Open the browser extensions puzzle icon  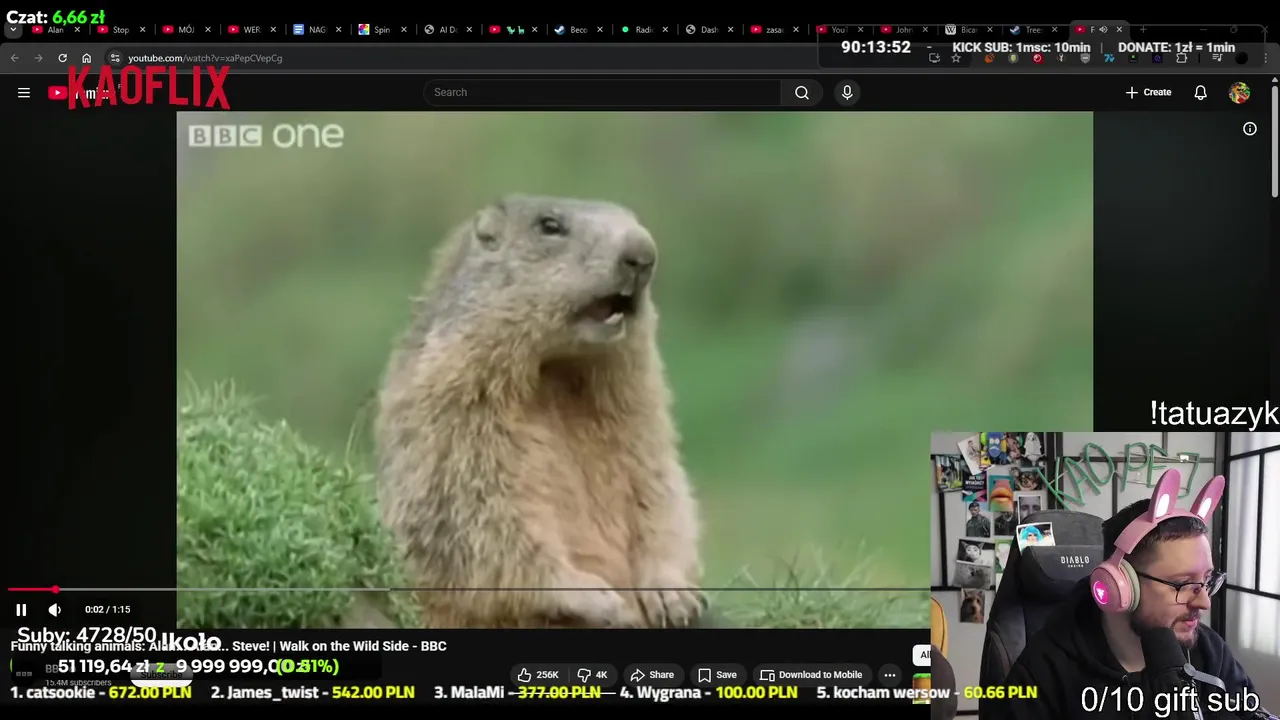pos(1181,58)
